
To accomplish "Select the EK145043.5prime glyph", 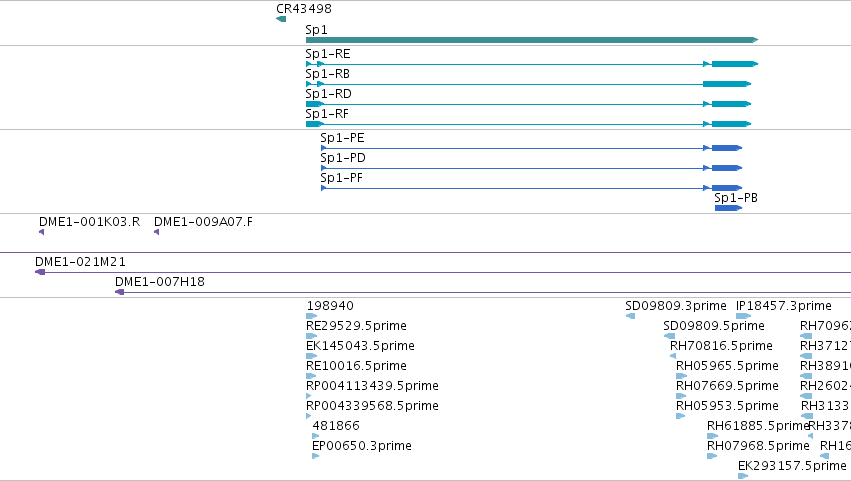I will pyautogui.click(x=312, y=356).
